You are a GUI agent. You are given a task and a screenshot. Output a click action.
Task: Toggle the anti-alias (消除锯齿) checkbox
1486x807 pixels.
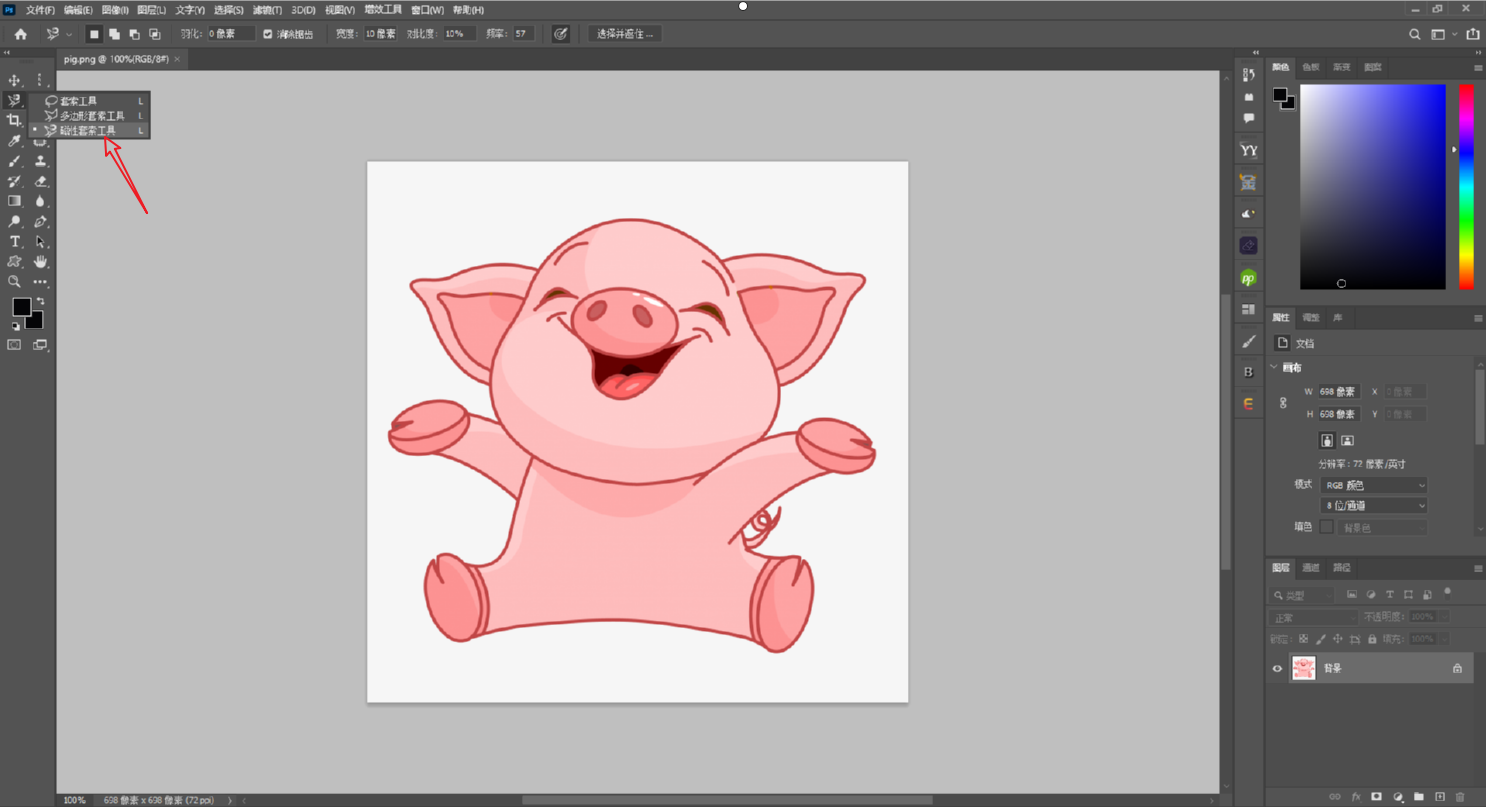pyautogui.click(x=267, y=34)
